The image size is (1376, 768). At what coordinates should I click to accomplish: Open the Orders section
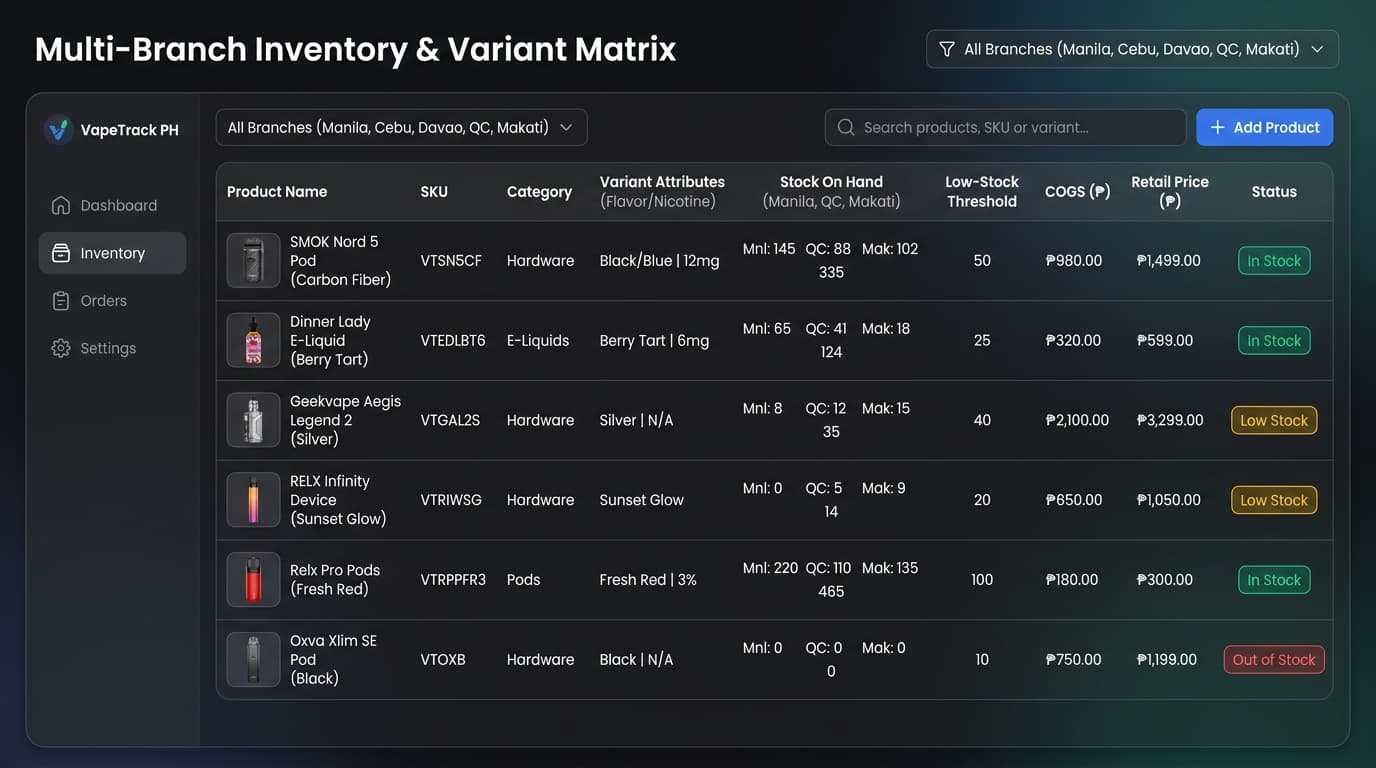click(x=112, y=301)
